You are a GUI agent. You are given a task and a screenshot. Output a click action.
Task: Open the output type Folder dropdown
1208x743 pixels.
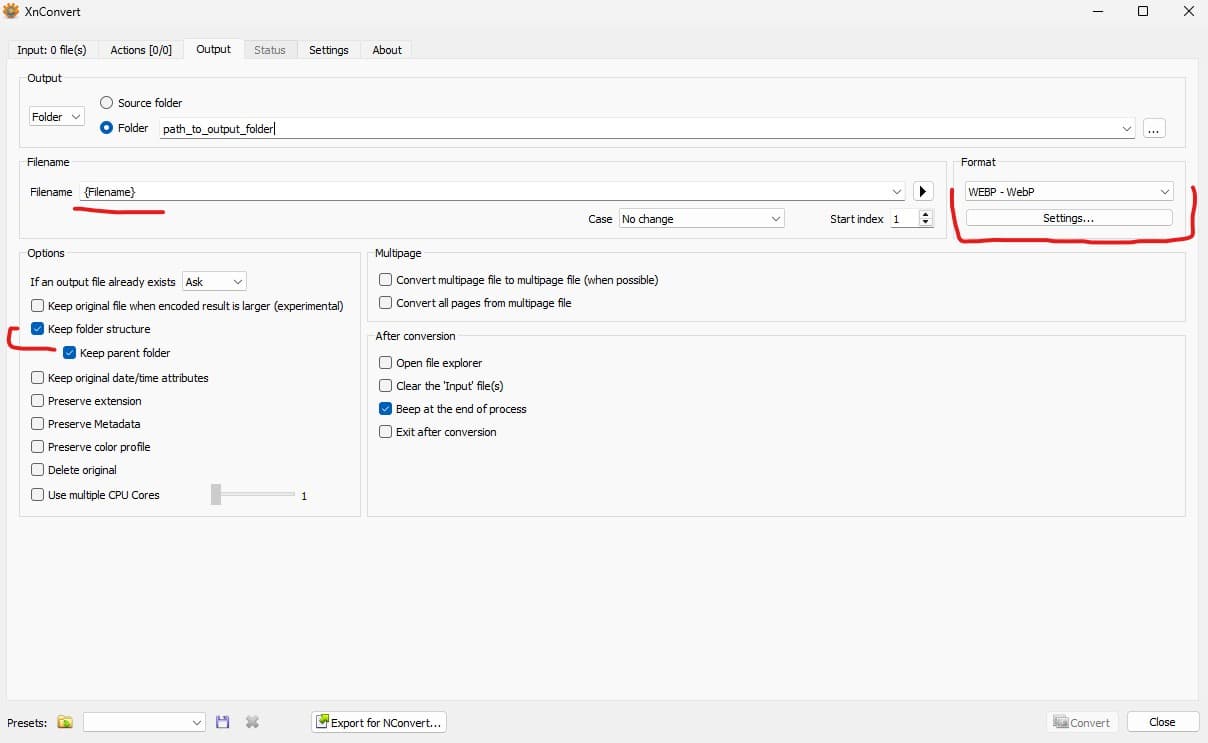[57, 117]
